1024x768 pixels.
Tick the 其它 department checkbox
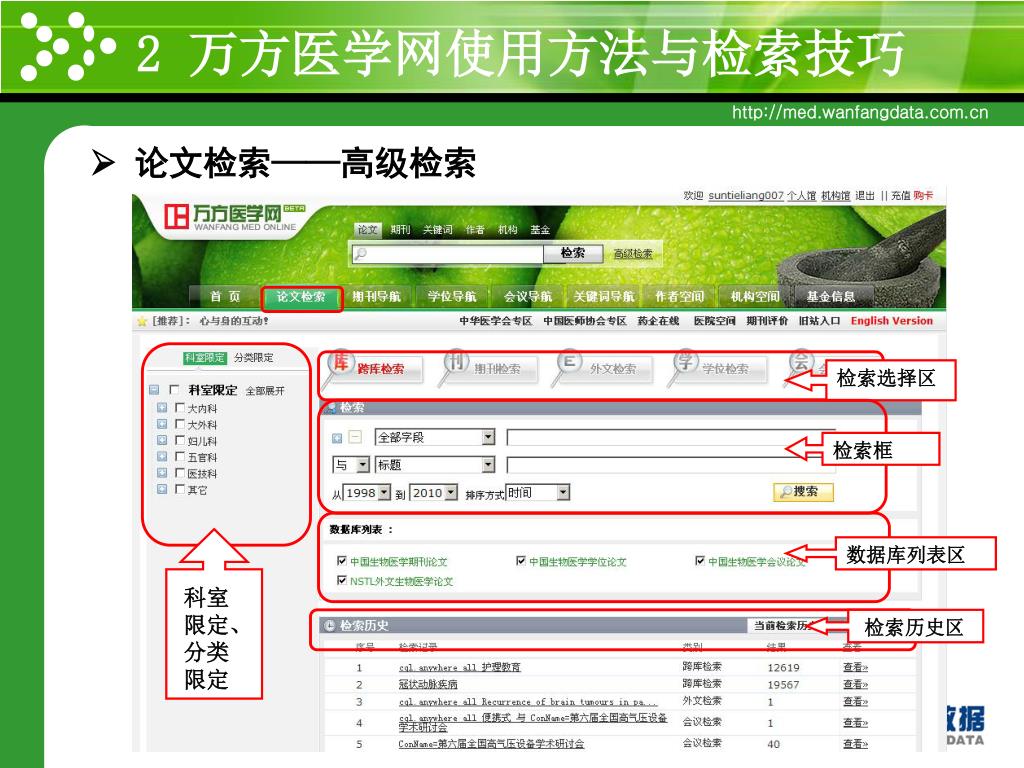tap(180, 489)
